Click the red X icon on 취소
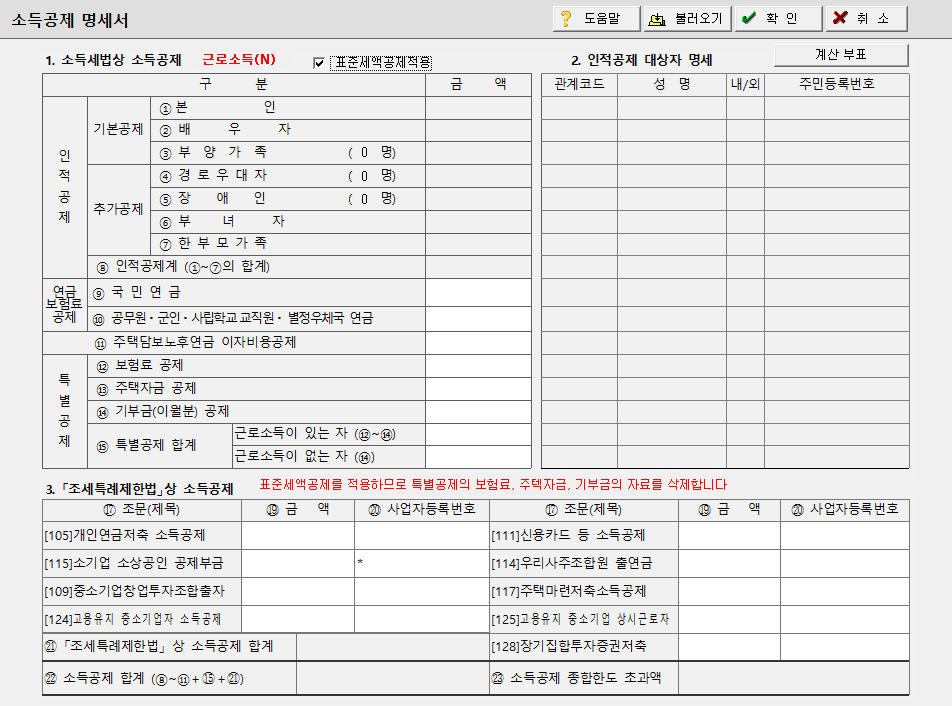952x706 pixels. tap(840, 18)
